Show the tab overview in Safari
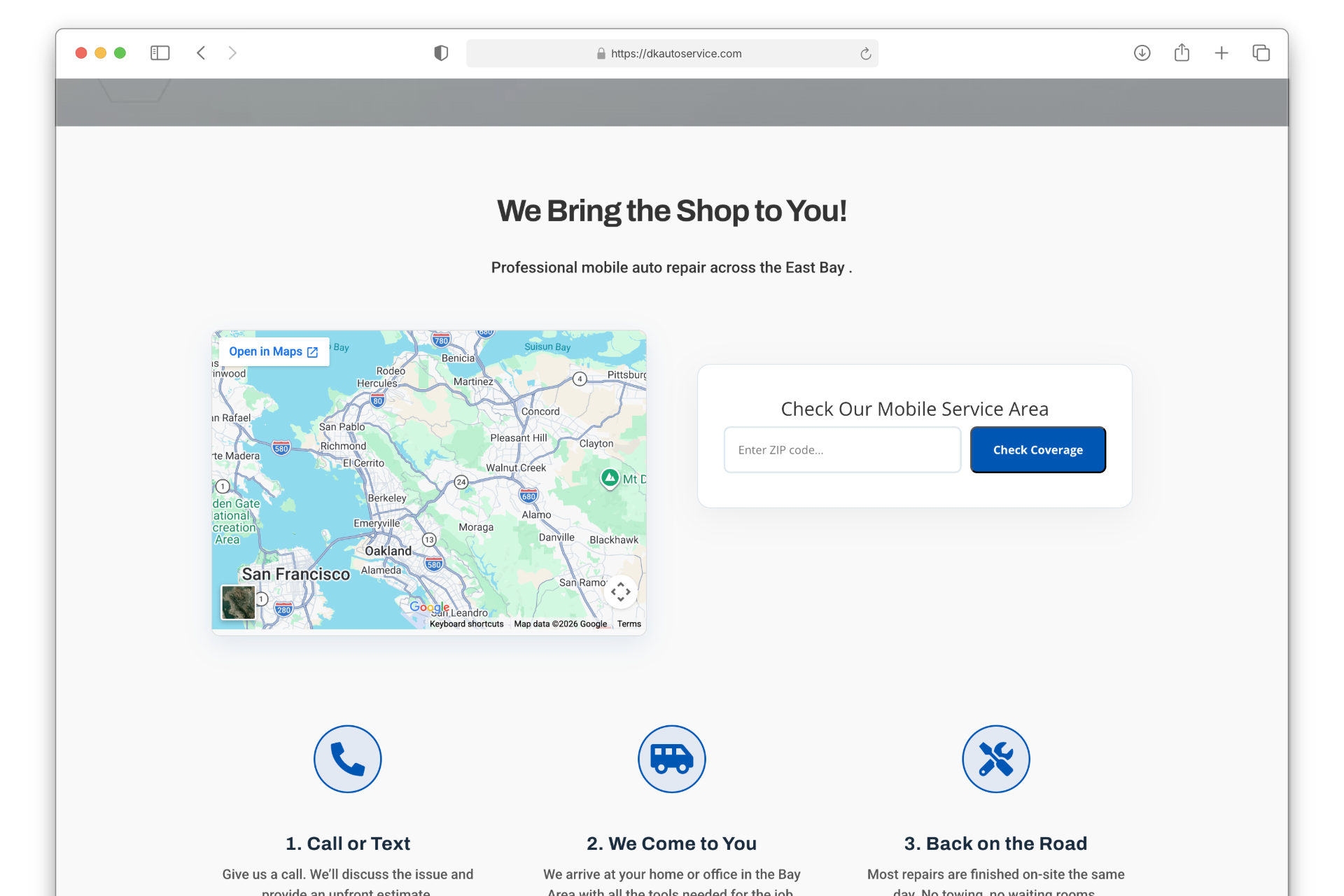This screenshot has height=896, width=1344. click(x=1261, y=53)
